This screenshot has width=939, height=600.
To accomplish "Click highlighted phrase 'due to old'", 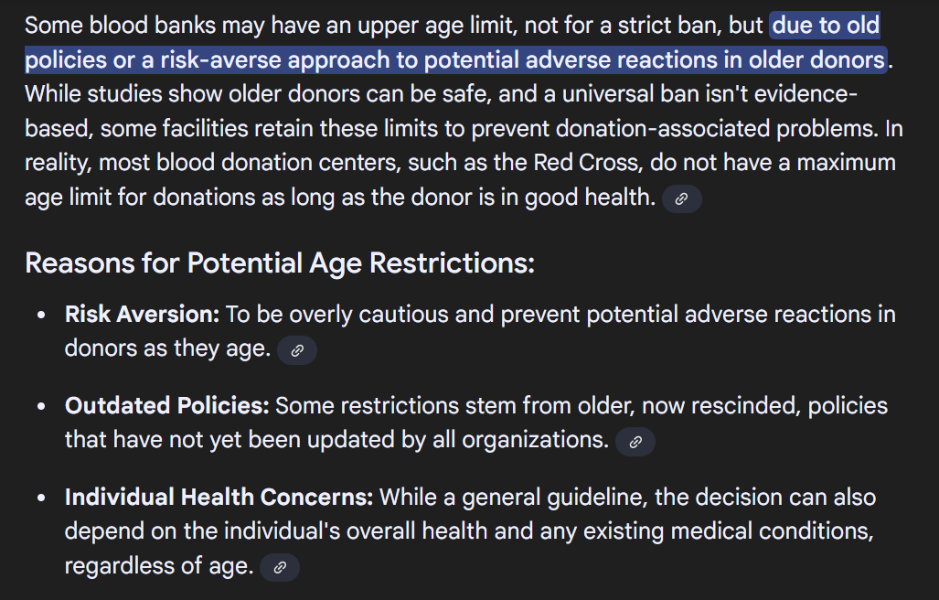I will 825,26.
